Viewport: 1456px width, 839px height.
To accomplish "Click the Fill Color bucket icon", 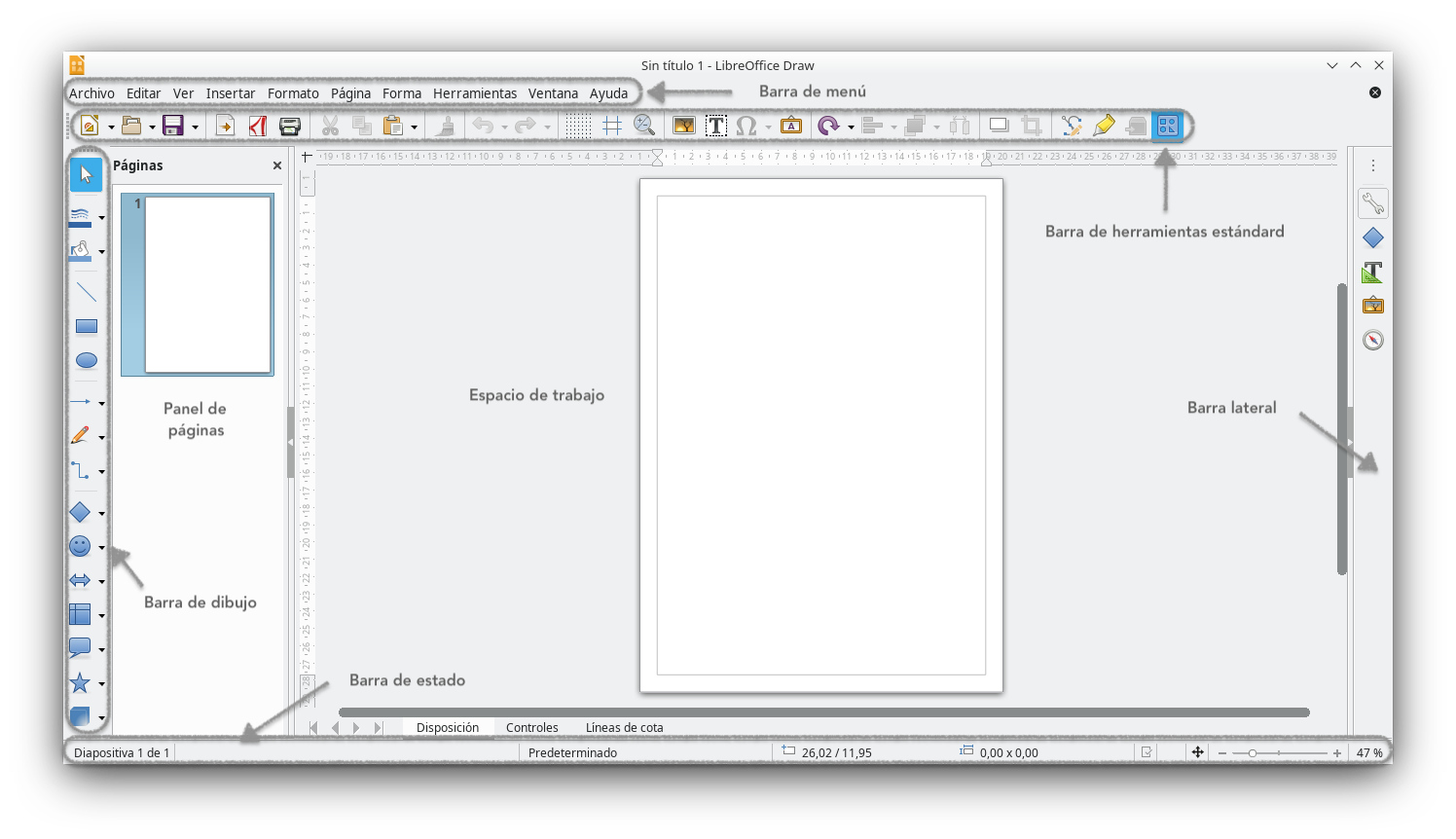I will pyautogui.click(x=81, y=251).
